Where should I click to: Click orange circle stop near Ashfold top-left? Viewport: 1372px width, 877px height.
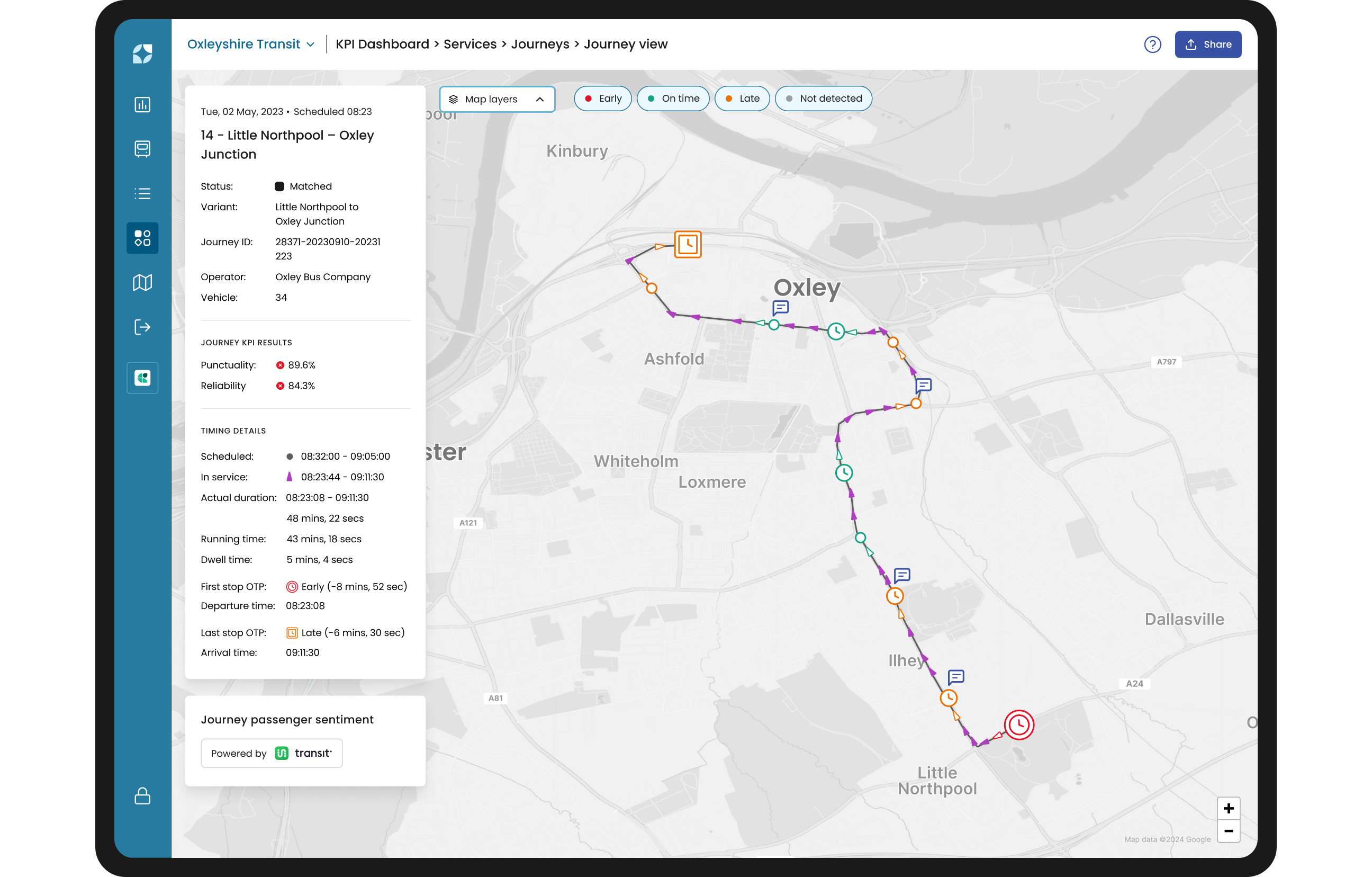tap(652, 288)
